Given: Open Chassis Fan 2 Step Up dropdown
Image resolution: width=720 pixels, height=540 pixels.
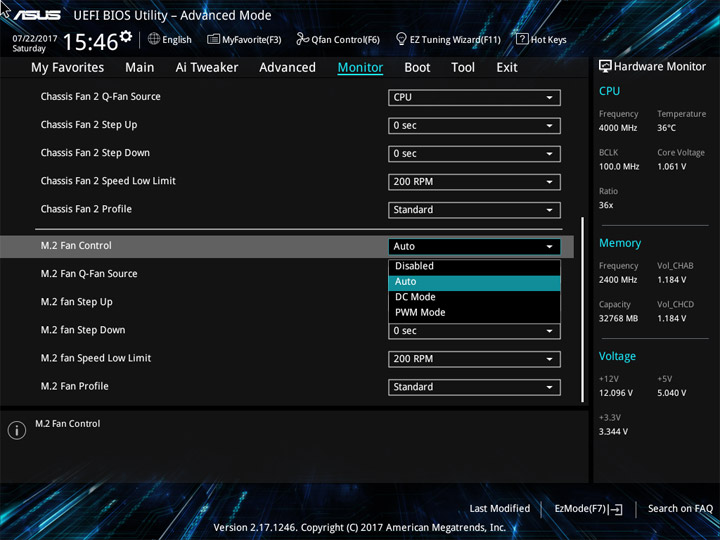Looking at the screenshot, I should tap(474, 125).
